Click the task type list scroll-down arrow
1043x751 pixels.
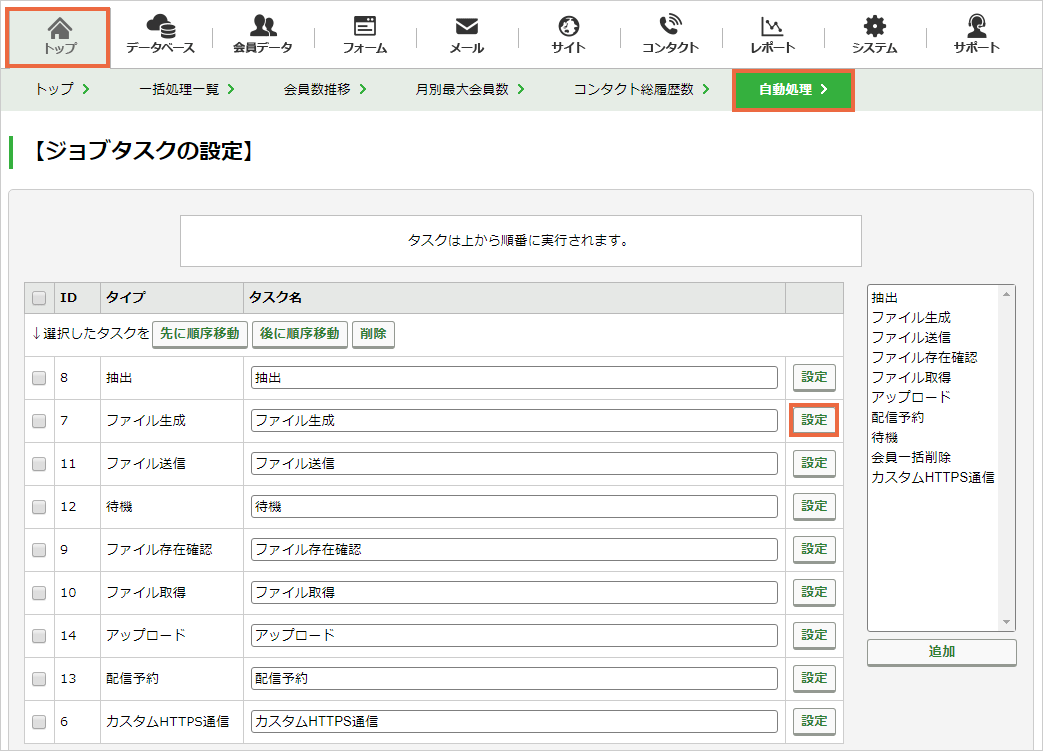tap(1006, 623)
